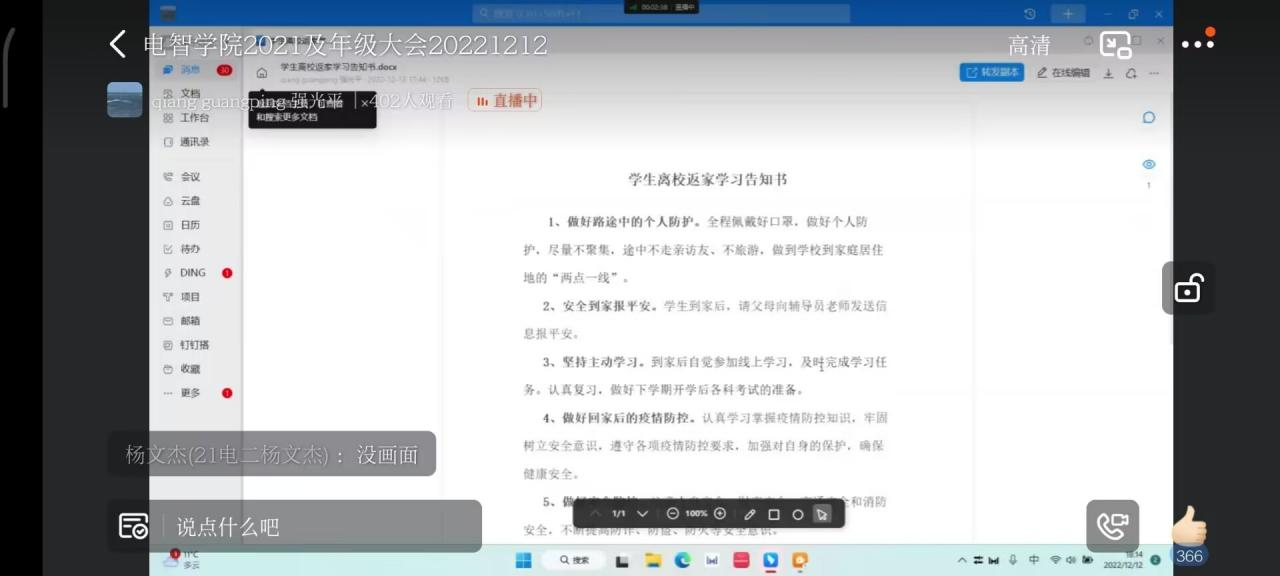Zoom in with the plus magnifier
The image size is (1280, 576).
[720, 514]
